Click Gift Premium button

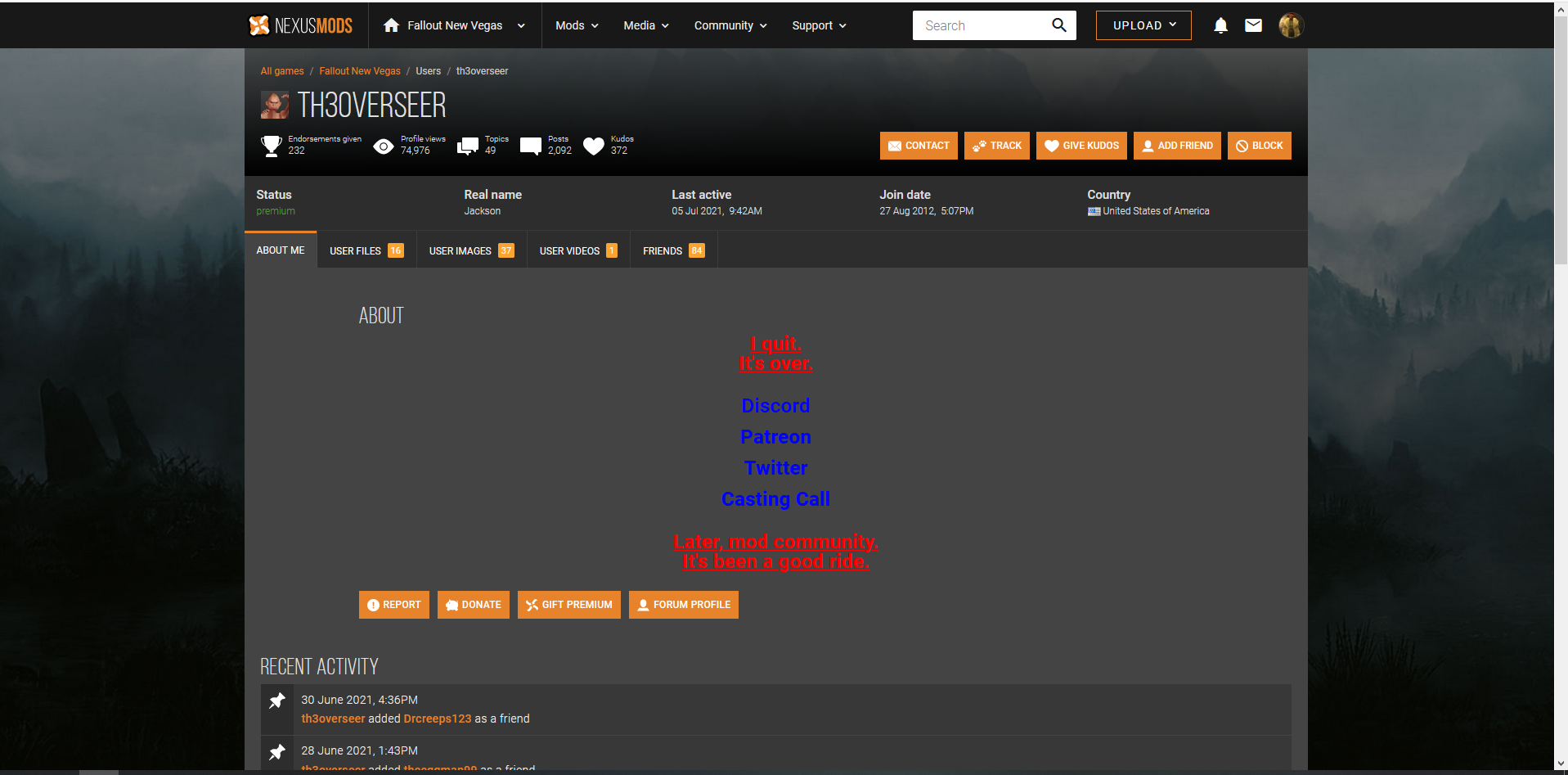(x=569, y=605)
